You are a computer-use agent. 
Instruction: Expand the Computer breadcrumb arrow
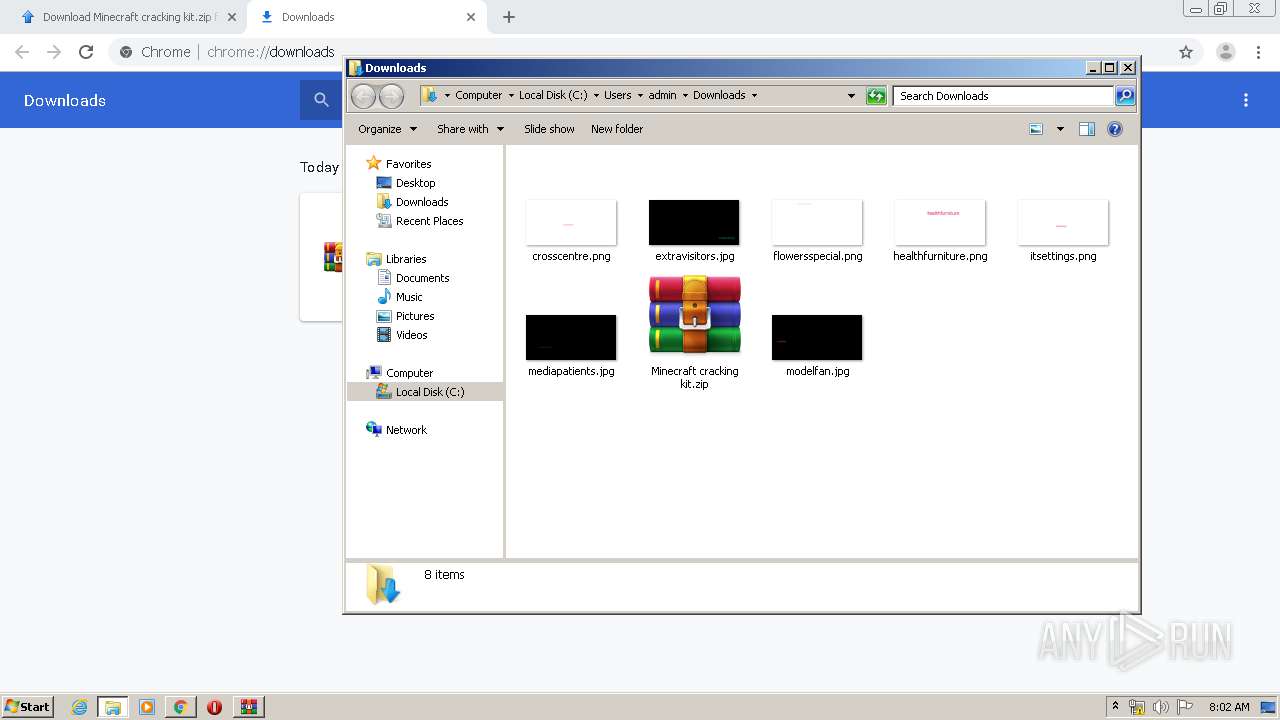511,96
